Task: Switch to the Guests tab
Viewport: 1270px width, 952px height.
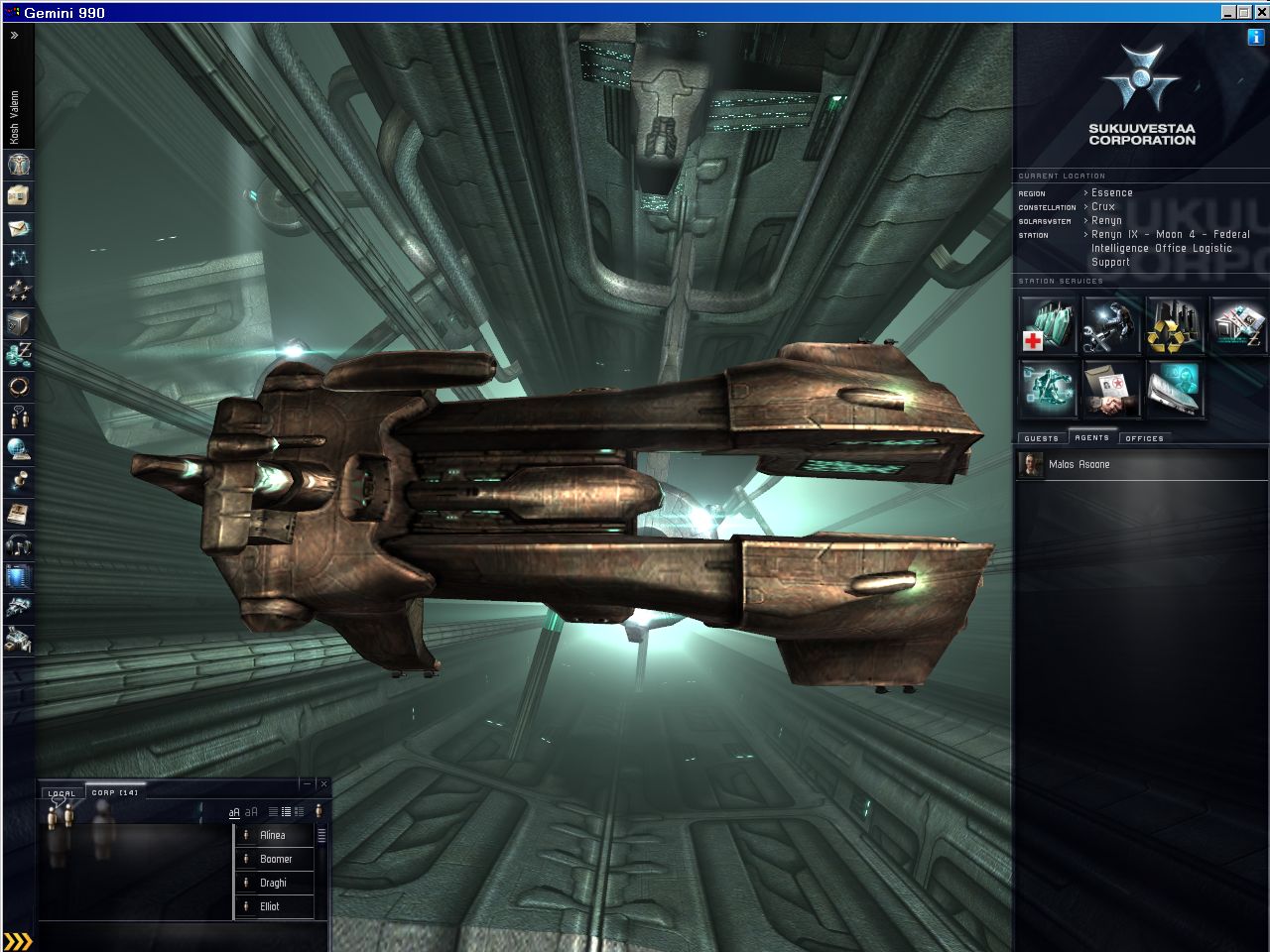Action: (x=1041, y=437)
